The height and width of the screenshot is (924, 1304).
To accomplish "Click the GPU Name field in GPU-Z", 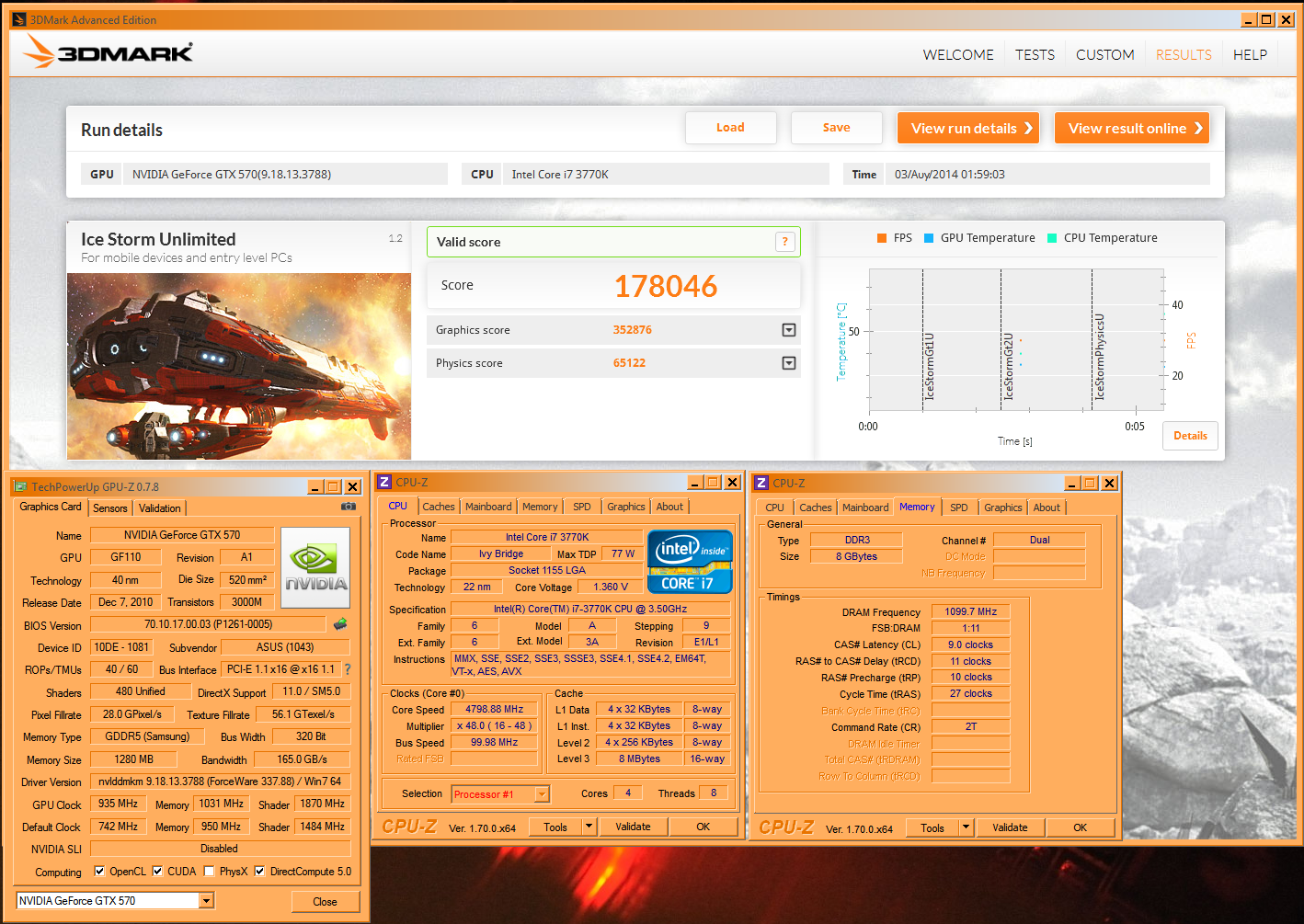I will [x=182, y=535].
